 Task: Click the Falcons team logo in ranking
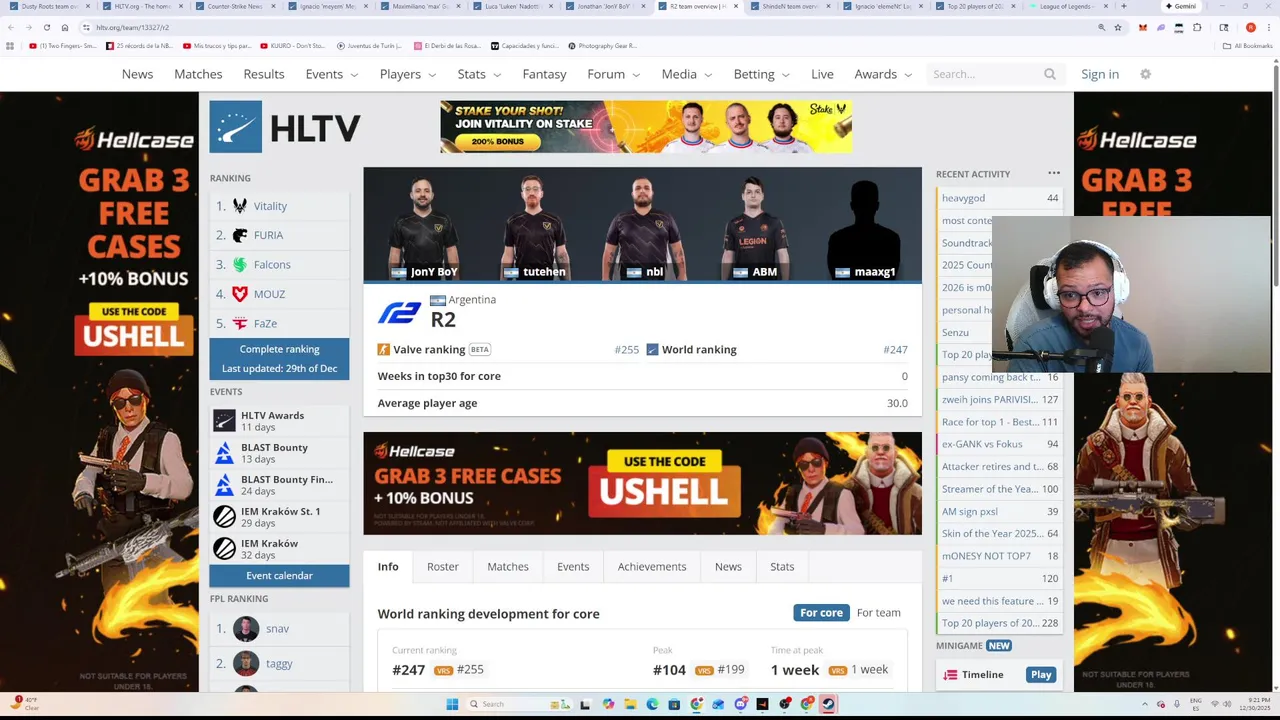[x=240, y=265]
